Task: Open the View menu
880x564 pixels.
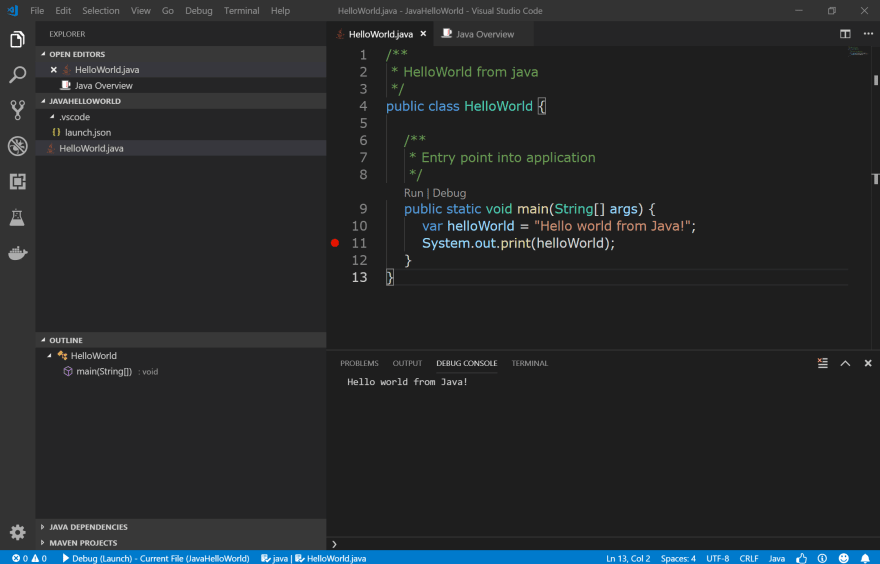Action: (140, 11)
